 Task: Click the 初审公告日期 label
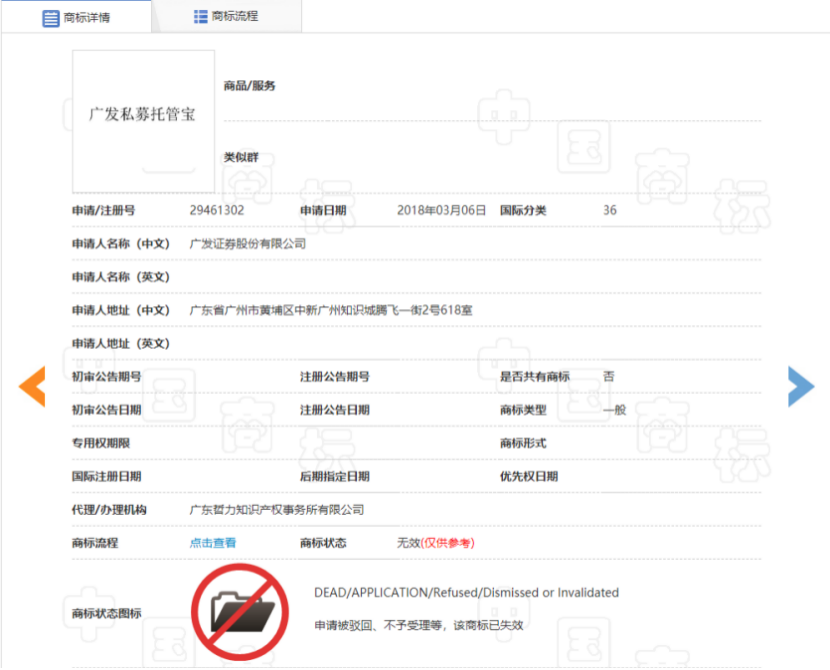106,410
